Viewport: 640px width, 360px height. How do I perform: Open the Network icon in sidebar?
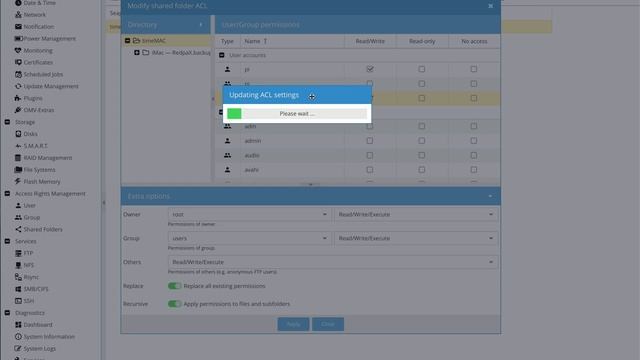click(x=18, y=15)
